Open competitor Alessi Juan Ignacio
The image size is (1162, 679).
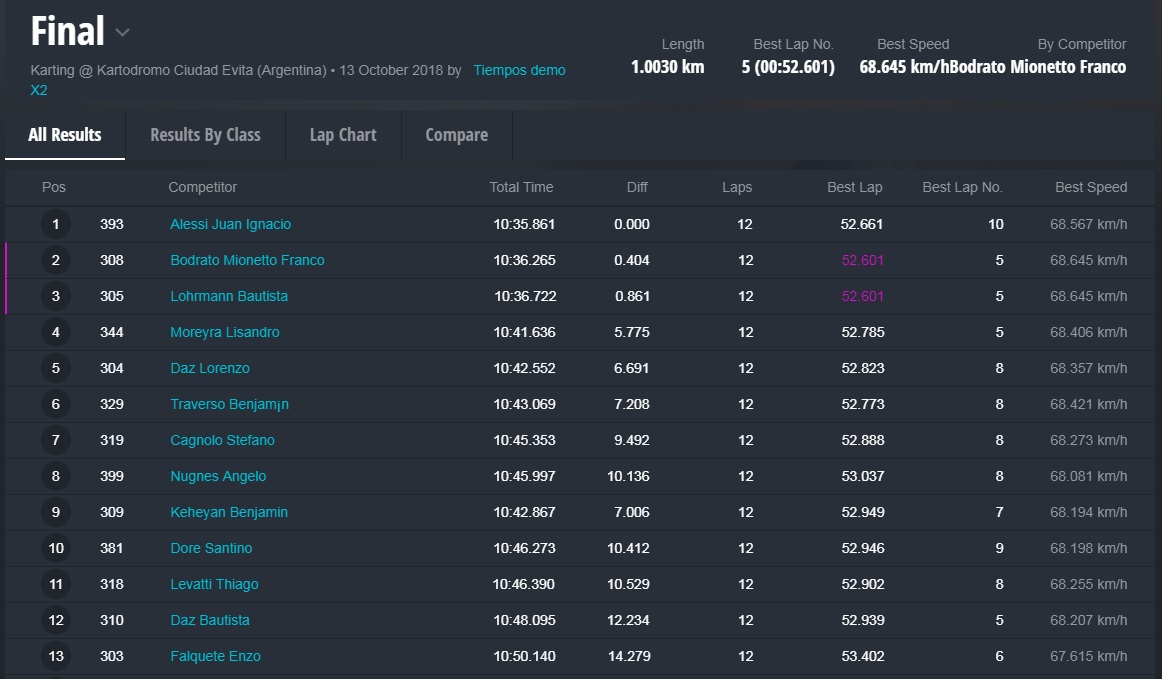coord(230,225)
